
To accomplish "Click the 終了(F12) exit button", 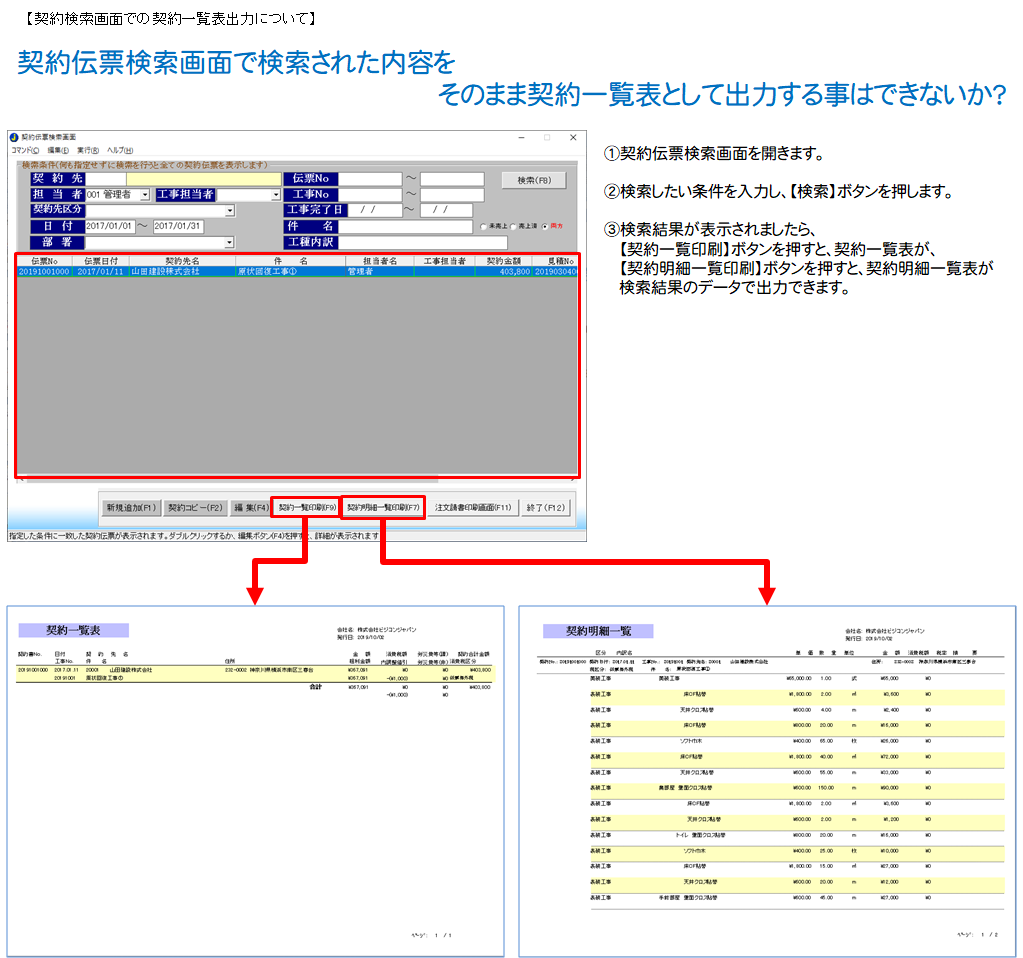I will click(x=546, y=508).
